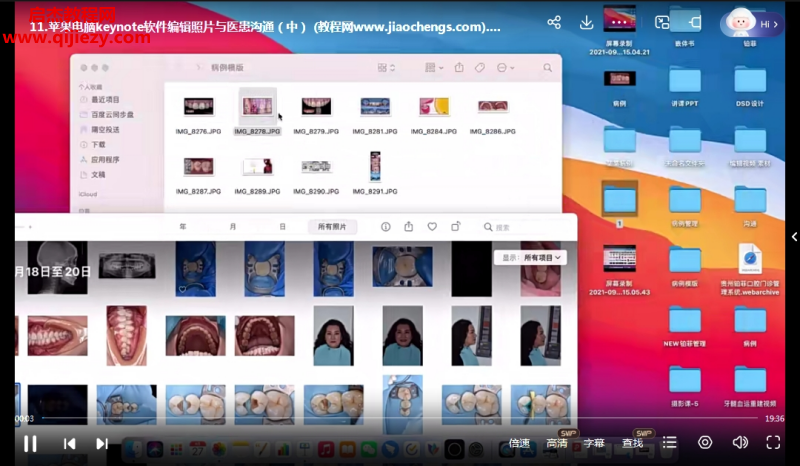Select 隔空投送 in Finder sidebar
800x466 pixels.
[x=105, y=130]
